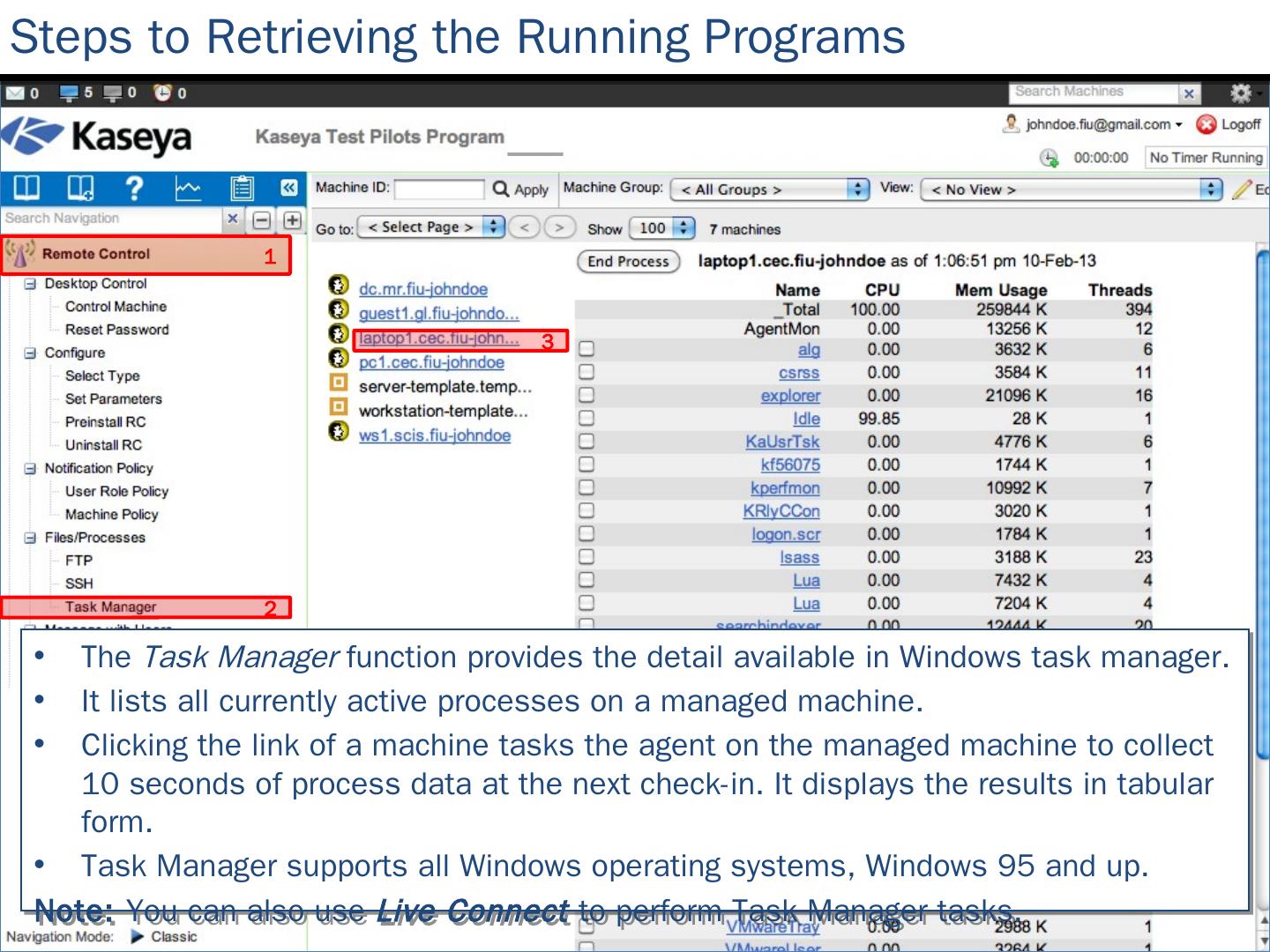
Task: Open the Machine Group dropdown
Action: [770, 190]
